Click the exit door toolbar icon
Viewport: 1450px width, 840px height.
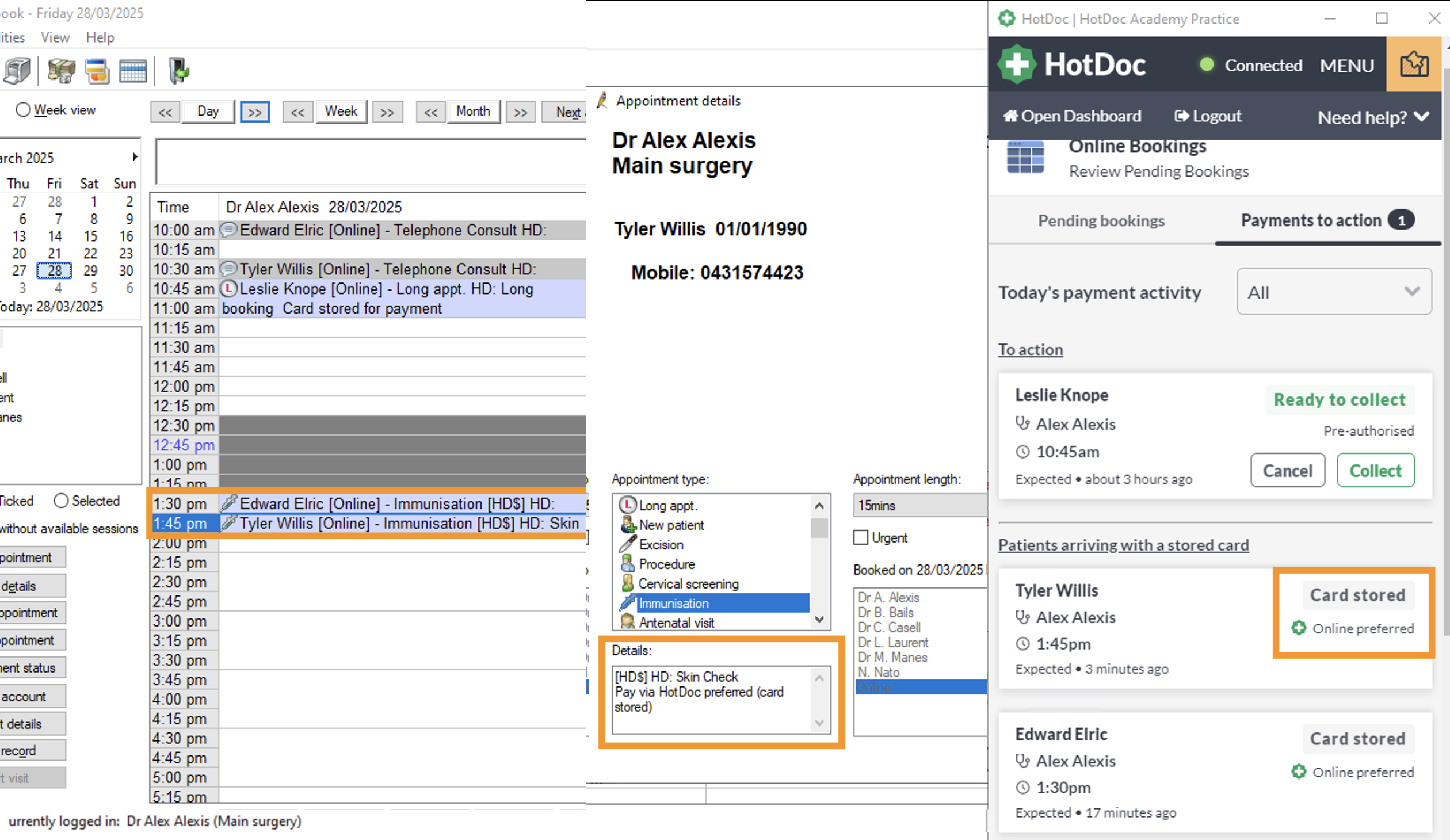tap(179, 71)
